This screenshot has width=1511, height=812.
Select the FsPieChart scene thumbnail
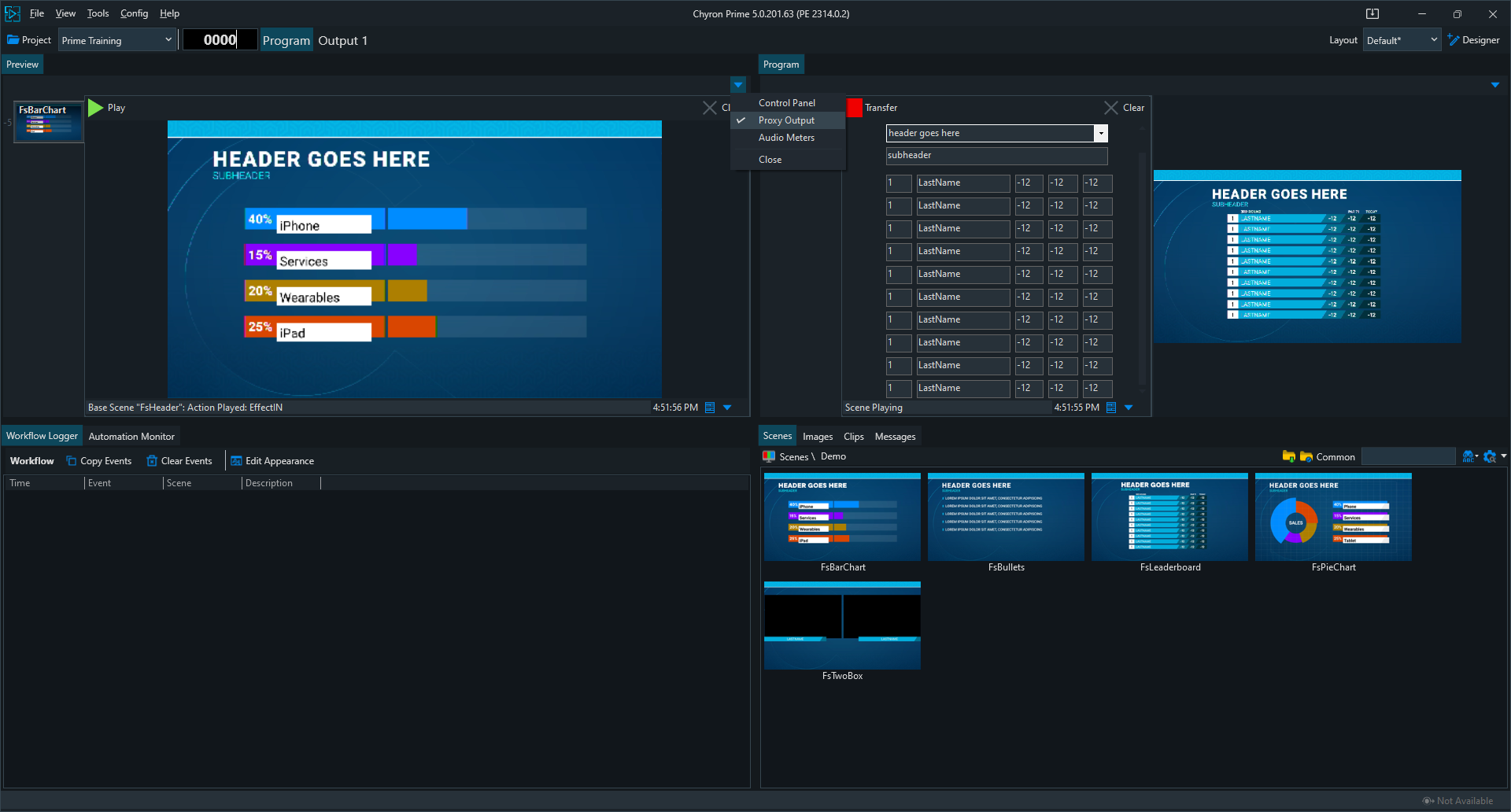pos(1333,518)
